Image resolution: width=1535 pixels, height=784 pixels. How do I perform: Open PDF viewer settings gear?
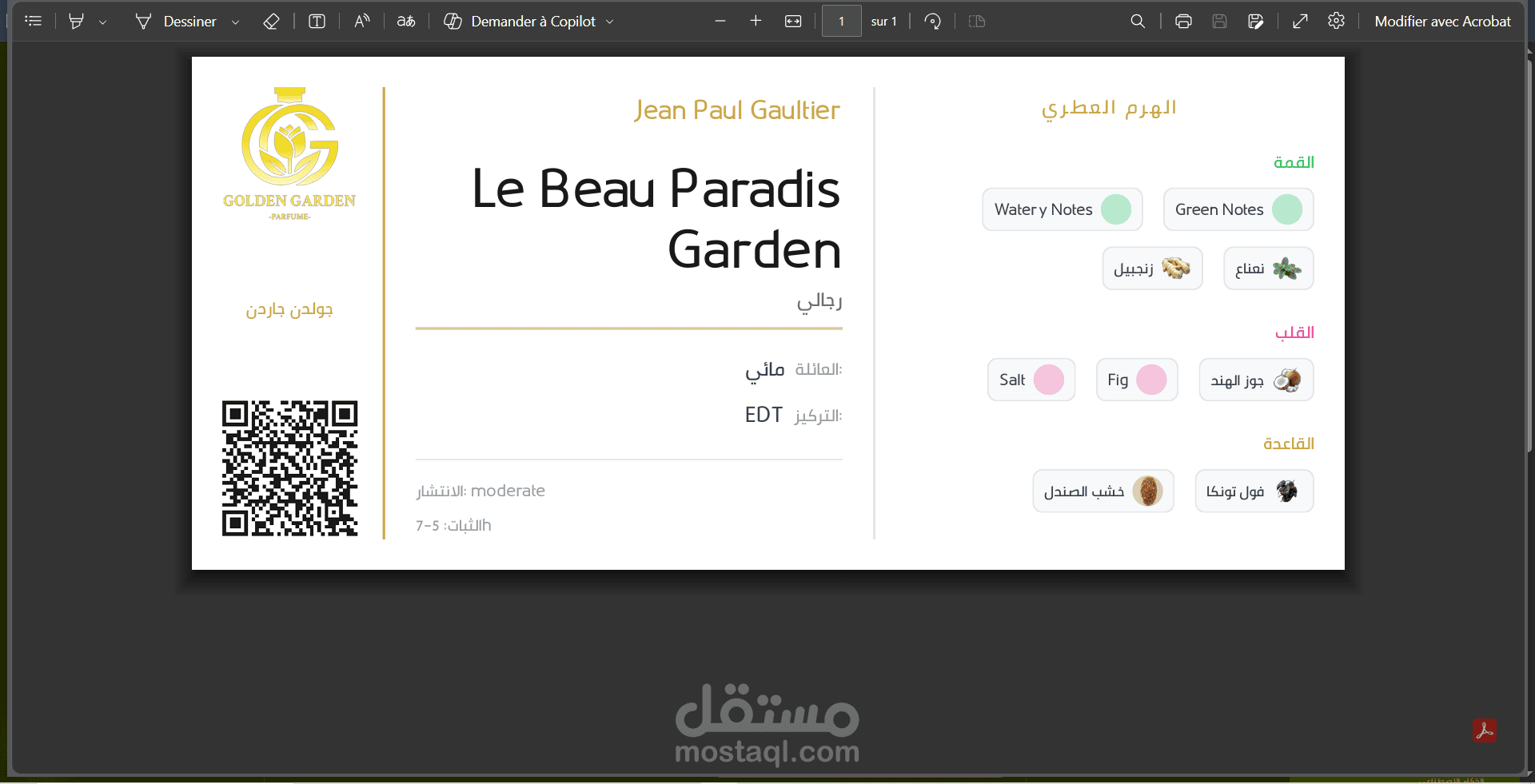(x=1336, y=22)
